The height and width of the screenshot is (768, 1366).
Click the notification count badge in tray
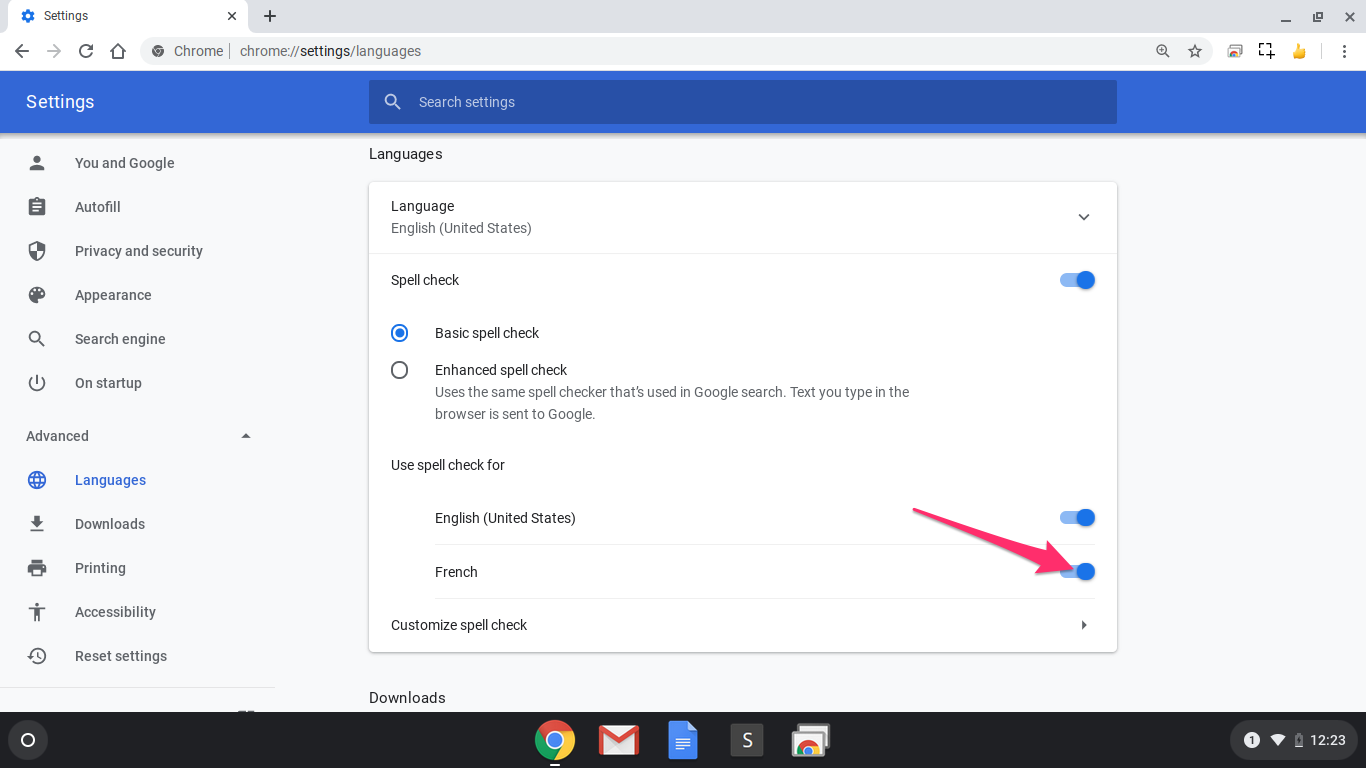point(1251,740)
